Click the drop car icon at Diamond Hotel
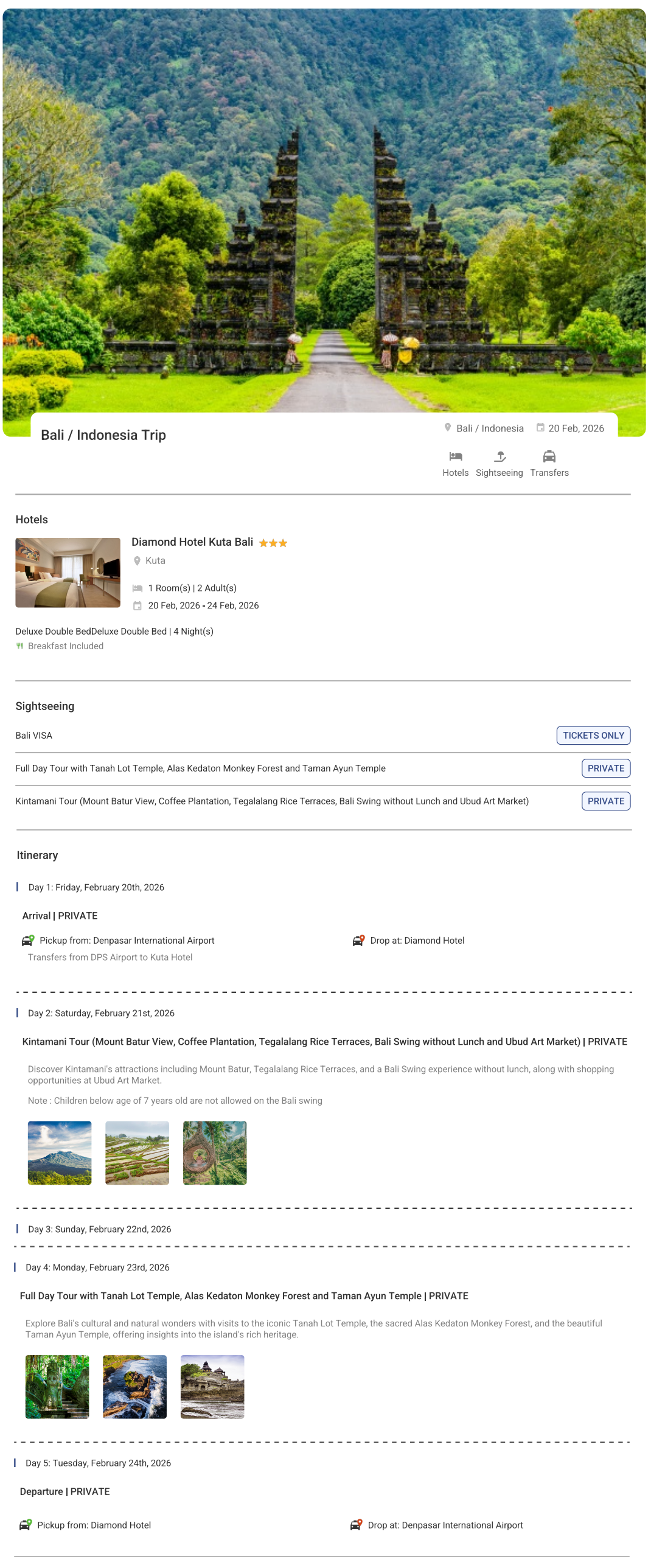The height and width of the screenshot is (1568, 651). click(358, 941)
